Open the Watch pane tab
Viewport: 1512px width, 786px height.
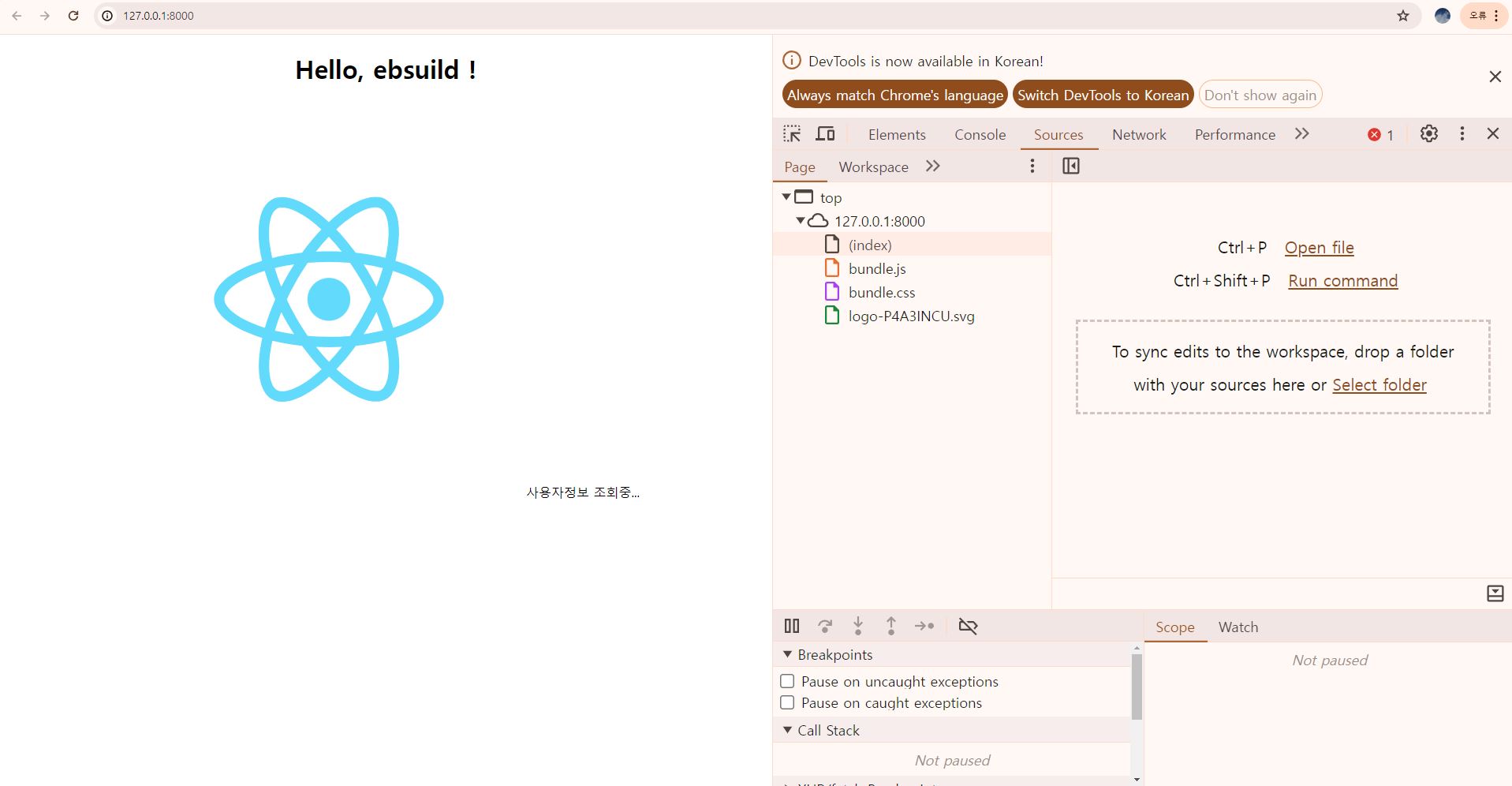point(1238,627)
